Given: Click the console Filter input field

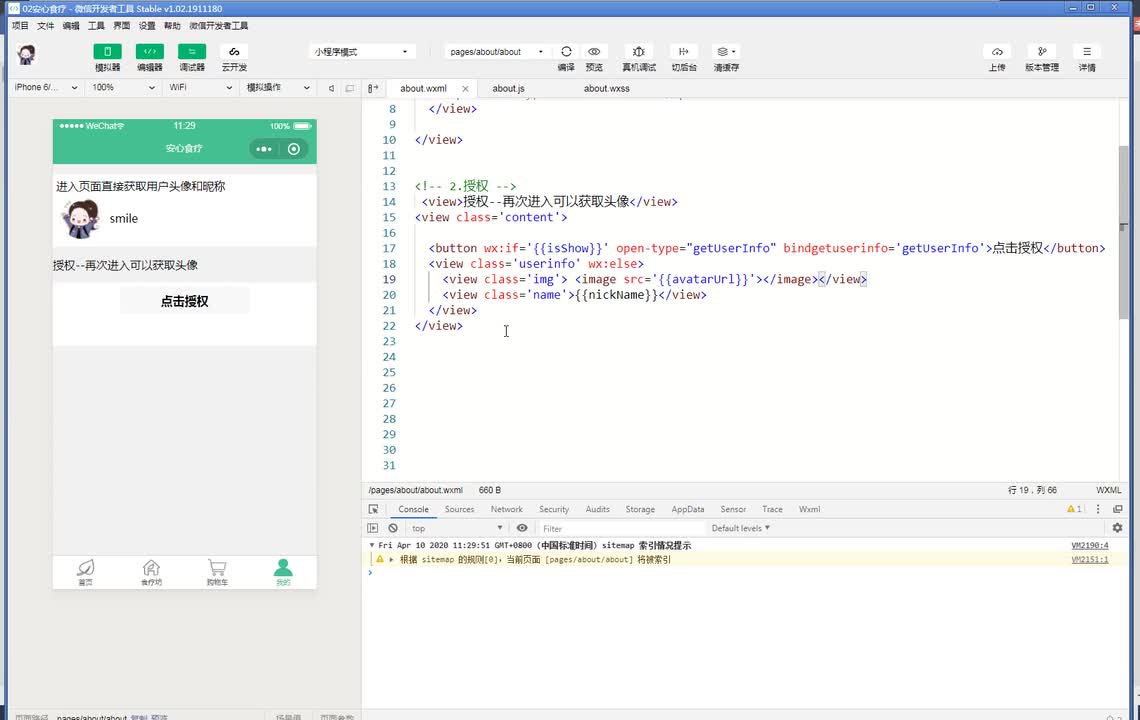Looking at the screenshot, I should [x=620, y=528].
